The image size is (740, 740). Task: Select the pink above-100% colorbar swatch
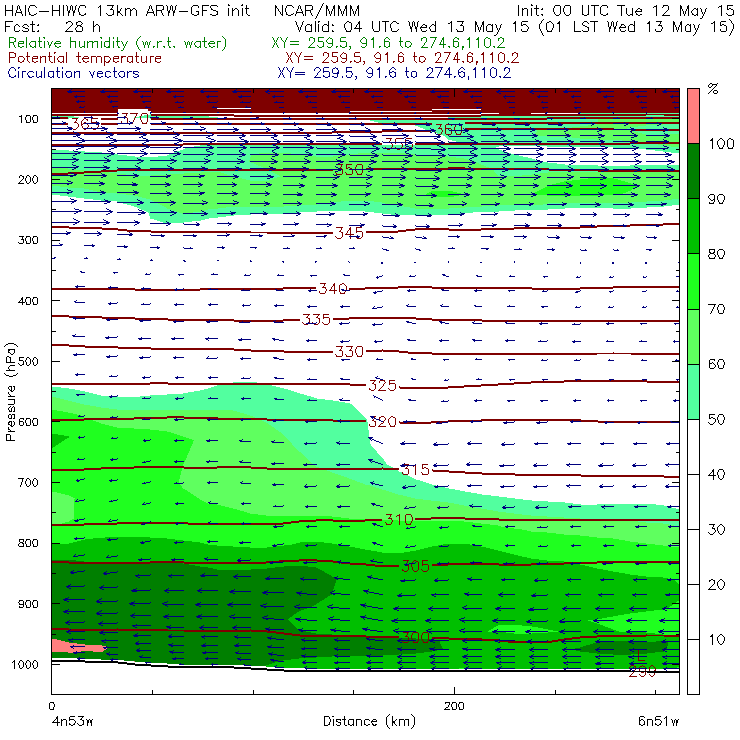pos(693,116)
